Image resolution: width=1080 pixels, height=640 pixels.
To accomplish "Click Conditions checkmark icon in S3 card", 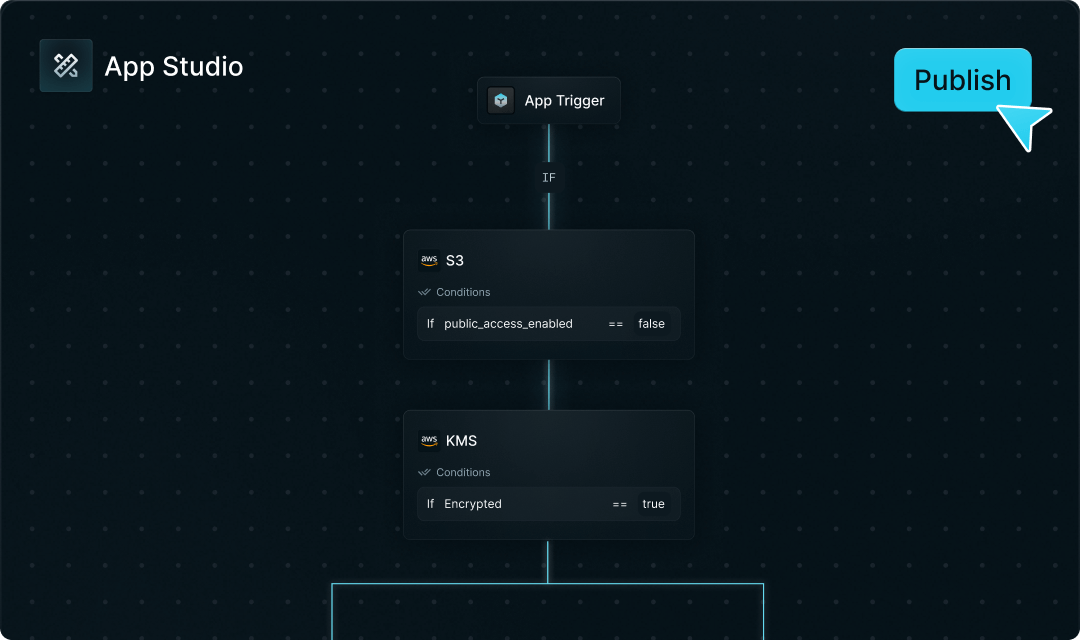I will 424,292.
